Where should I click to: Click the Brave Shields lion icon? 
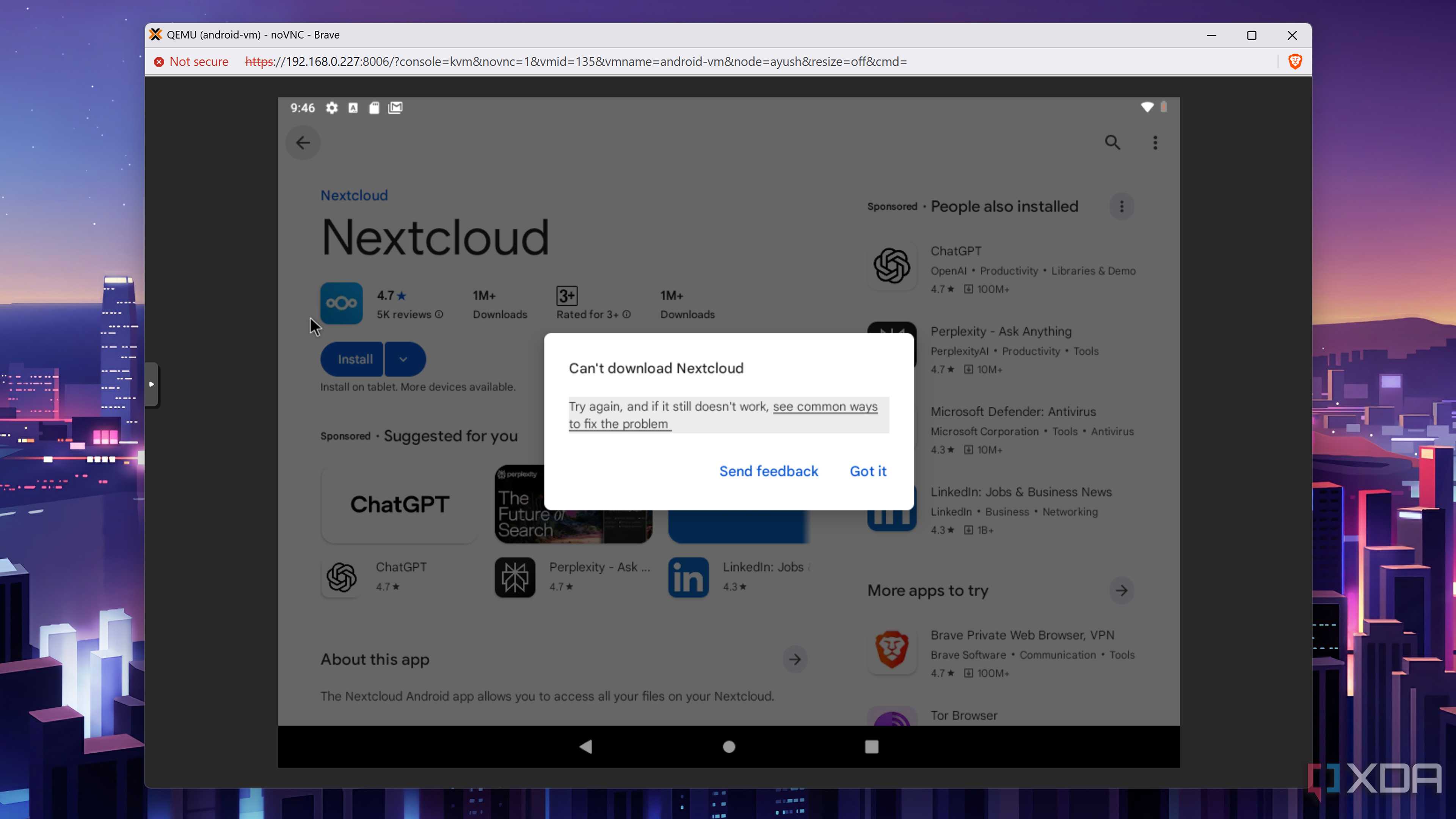tap(1295, 61)
